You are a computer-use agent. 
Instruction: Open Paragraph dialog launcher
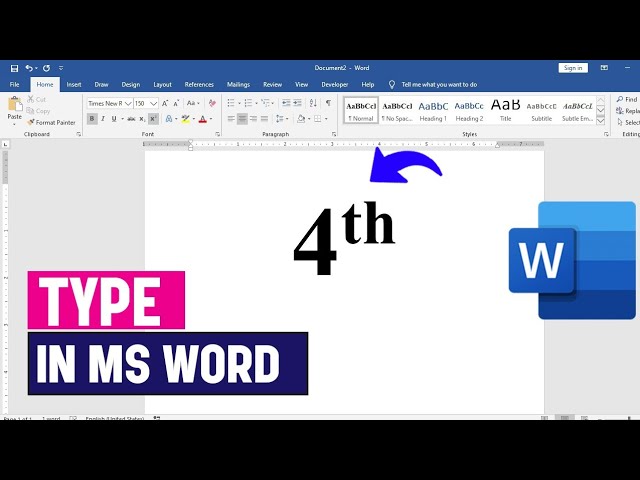(334, 134)
